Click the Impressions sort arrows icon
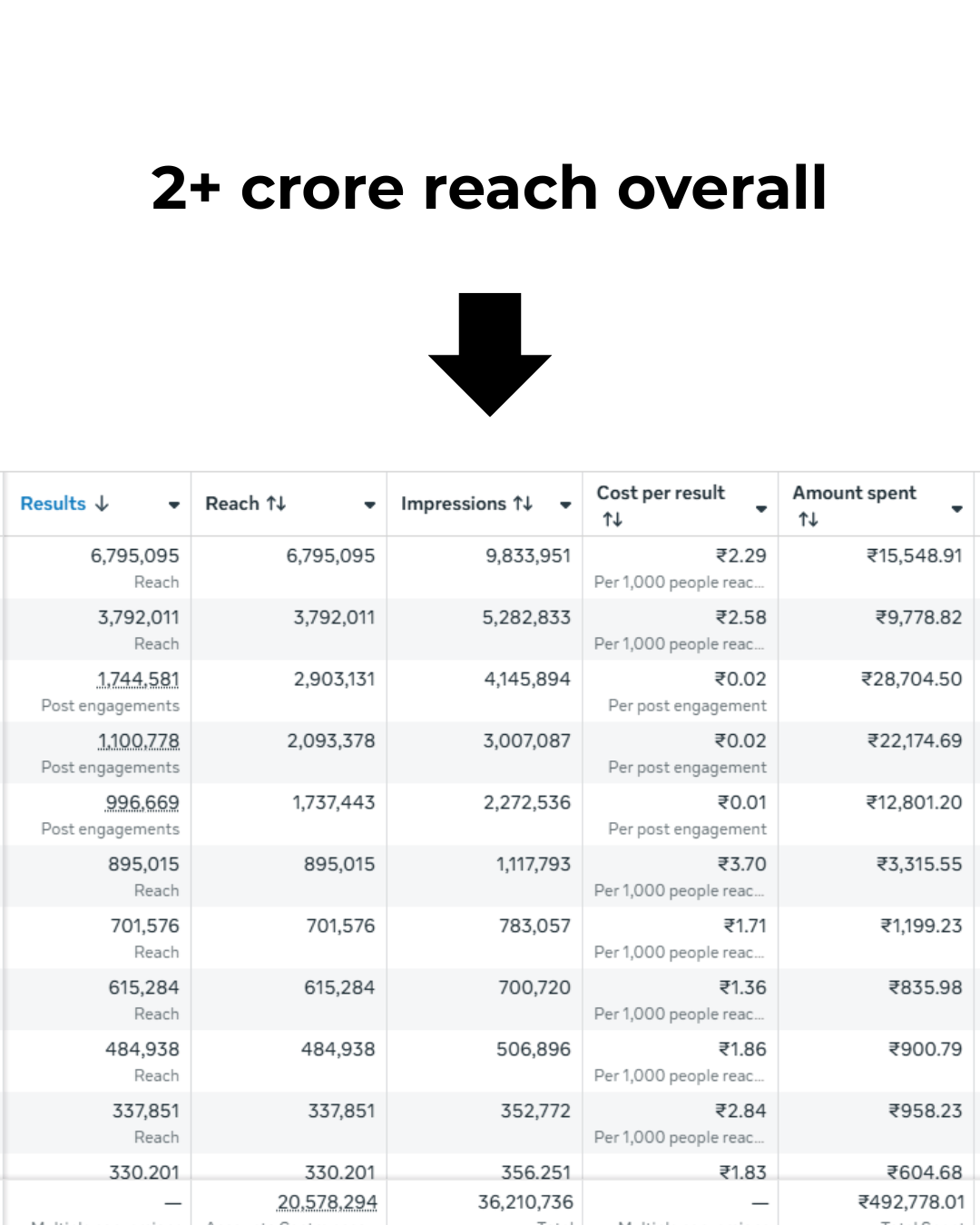Viewport: 980px width, 1225px height. click(x=523, y=504)
